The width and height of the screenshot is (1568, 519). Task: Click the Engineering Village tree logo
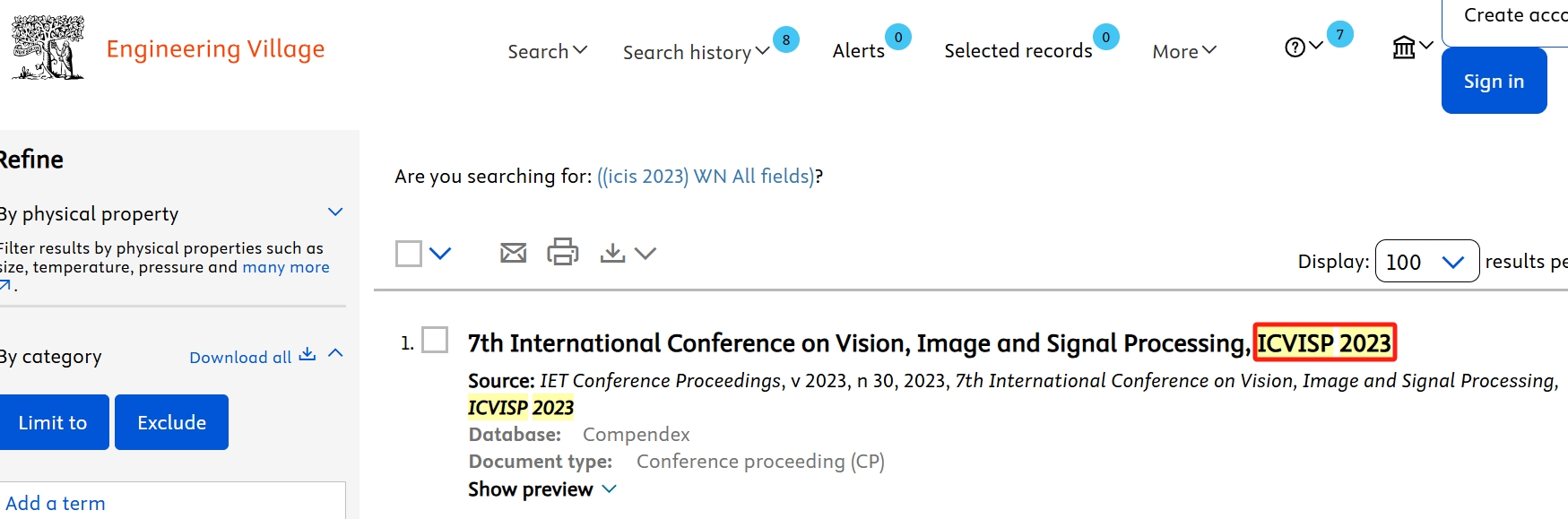tap(48, 48)
